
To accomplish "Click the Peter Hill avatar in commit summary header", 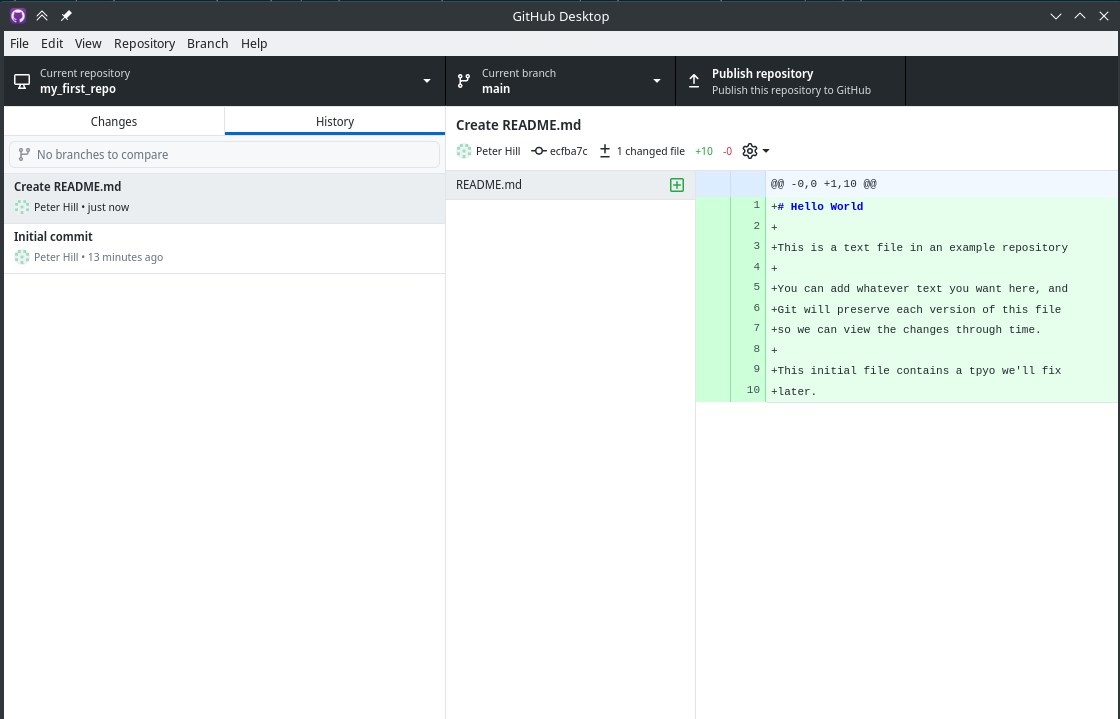I will tap(464, 151).
